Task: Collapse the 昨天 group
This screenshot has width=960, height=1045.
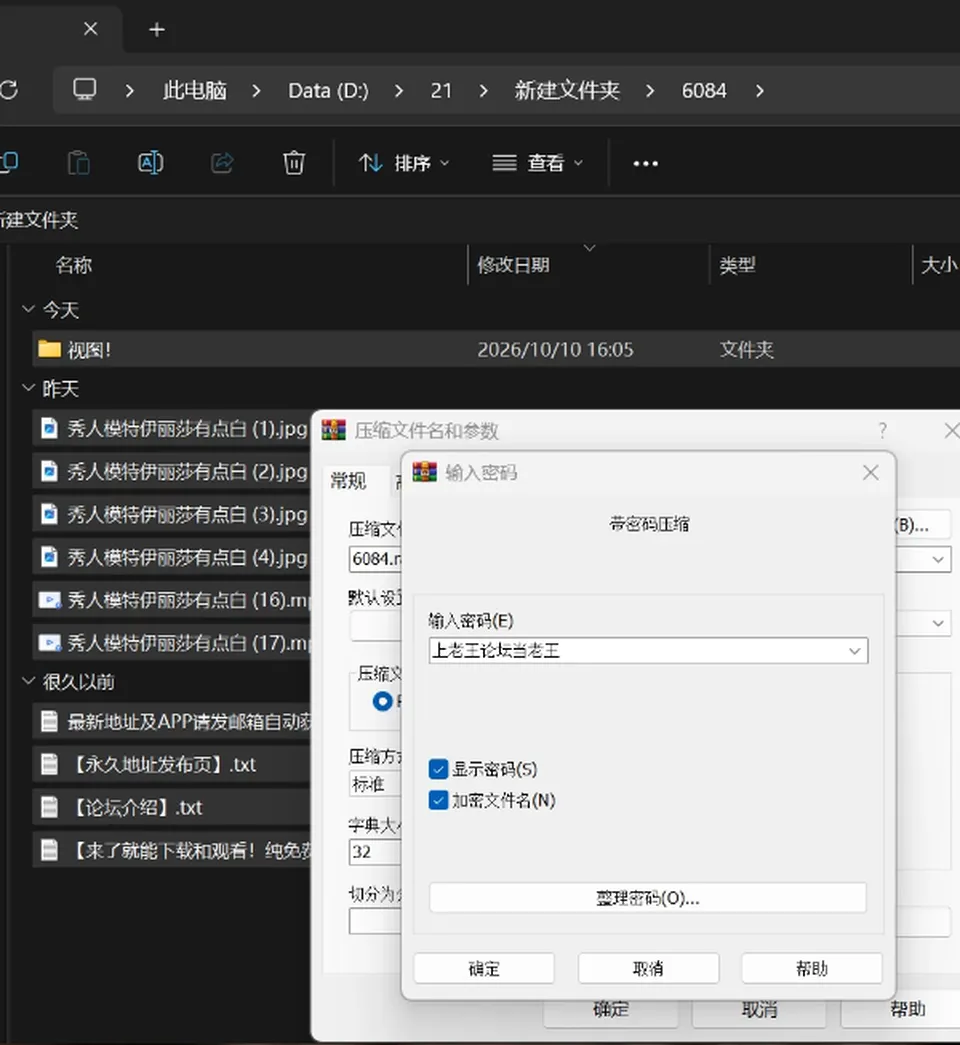Action: pyautogui.click(x=28, y=387)
